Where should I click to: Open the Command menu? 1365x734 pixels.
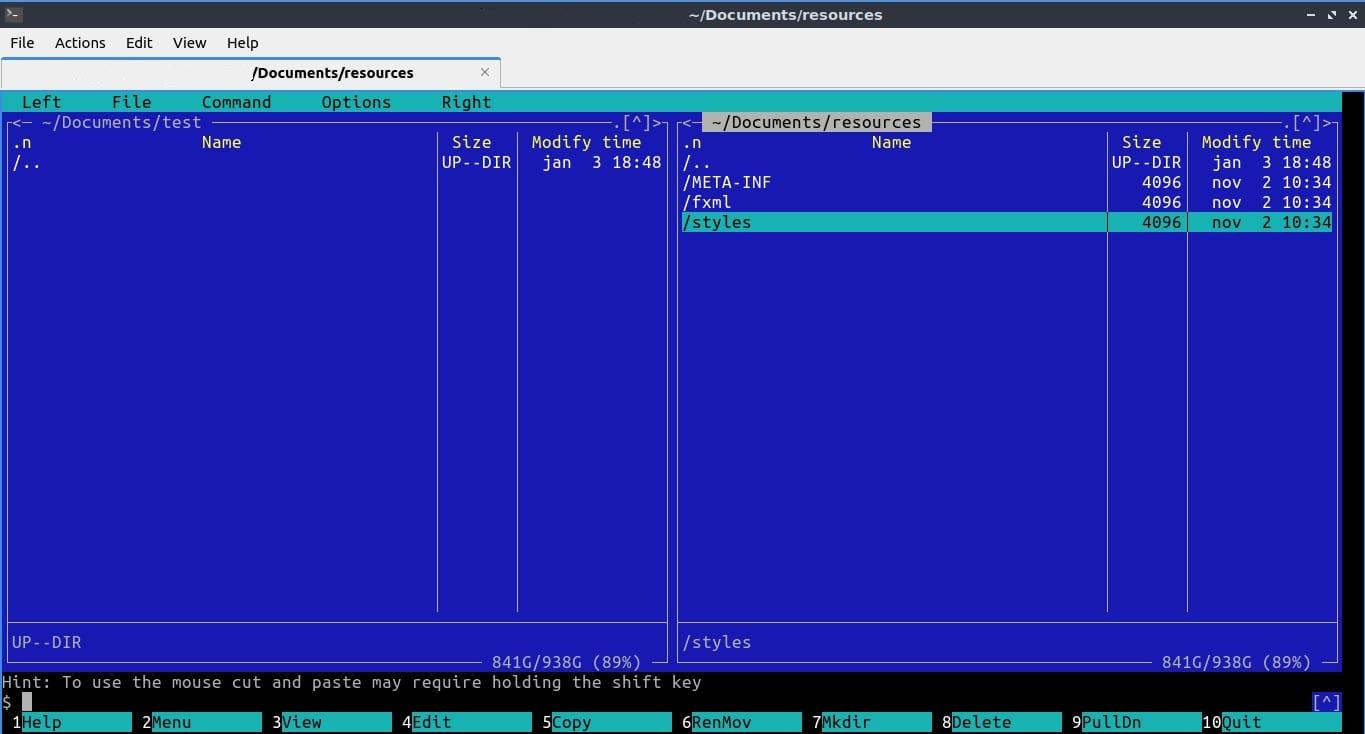tap(236, 101)
